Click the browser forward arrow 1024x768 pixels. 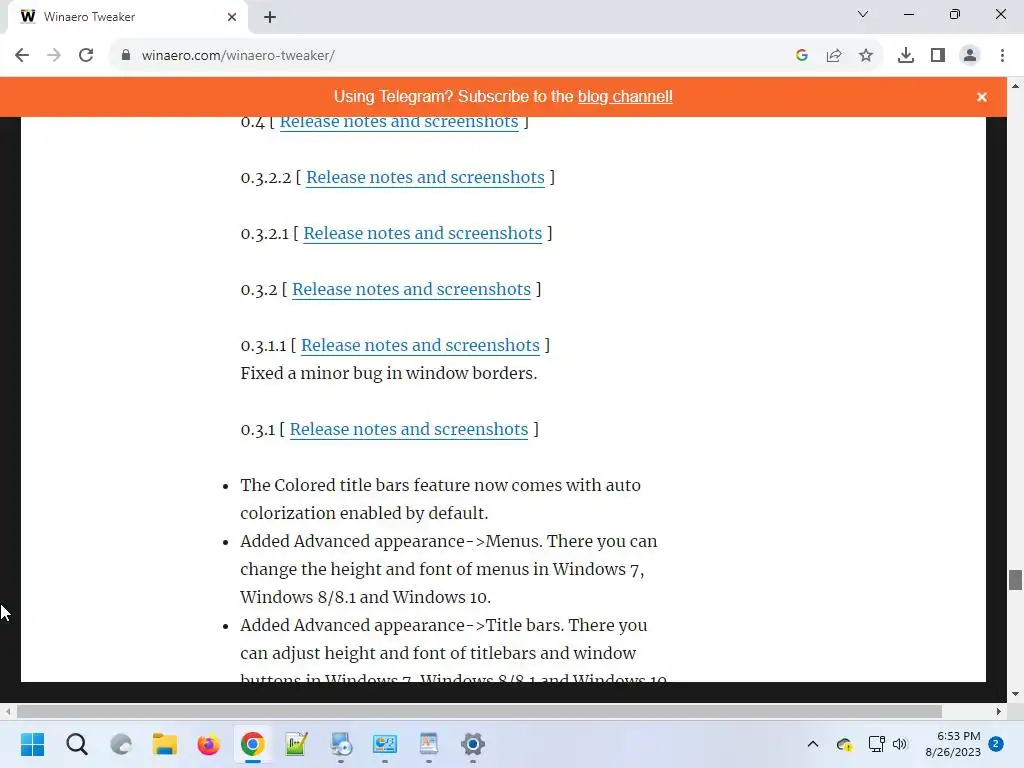pyautogui.click(x=54, y=56)
